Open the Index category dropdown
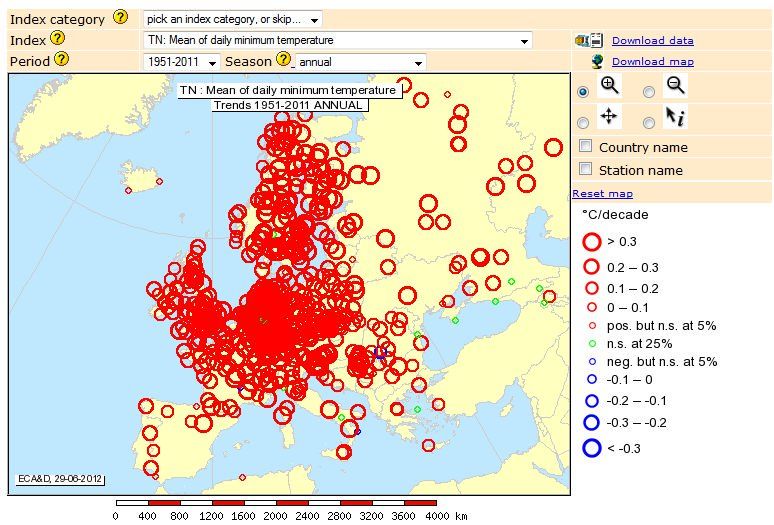This screenshot has height=525, width=774. pos(232,19)
